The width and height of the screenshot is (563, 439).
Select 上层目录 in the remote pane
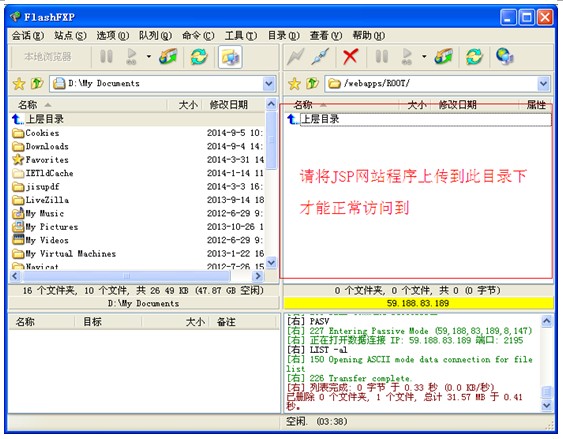[x=419, y=119]
